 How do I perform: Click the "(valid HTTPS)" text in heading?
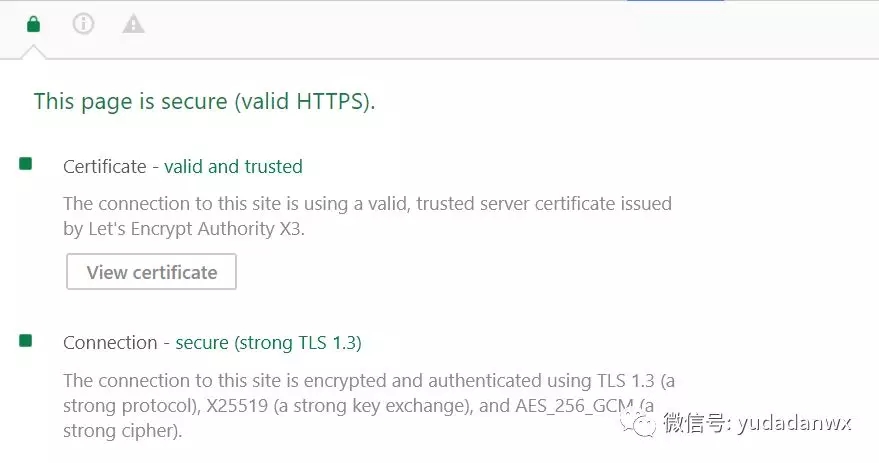tap(304, 101)
